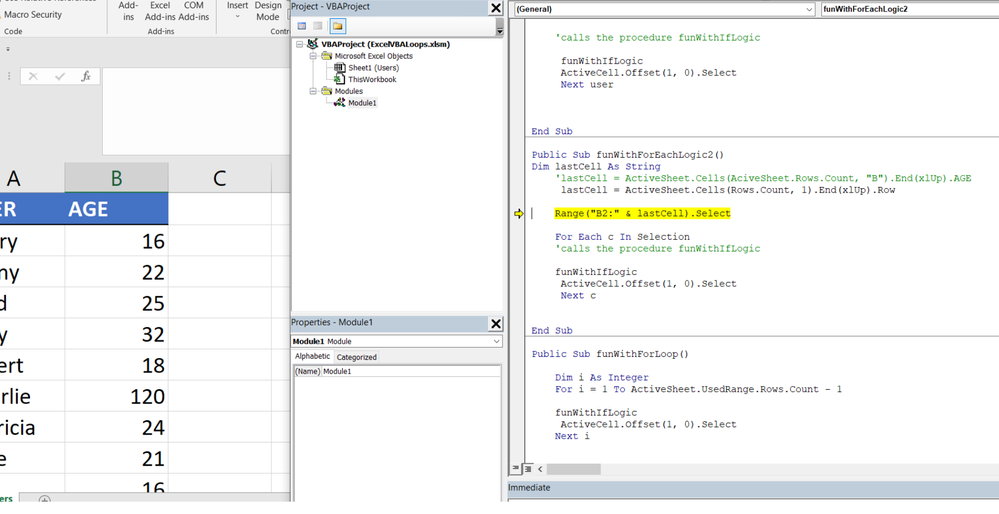Select column C header in Excel
999x514 pixels.
[x=220, y=178]
